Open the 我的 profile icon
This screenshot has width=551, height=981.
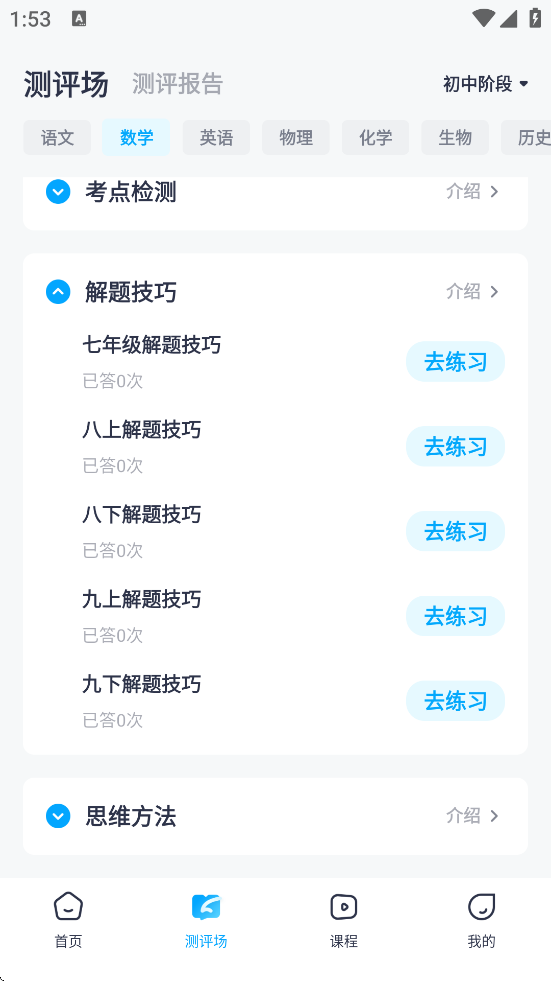point(481,907)
